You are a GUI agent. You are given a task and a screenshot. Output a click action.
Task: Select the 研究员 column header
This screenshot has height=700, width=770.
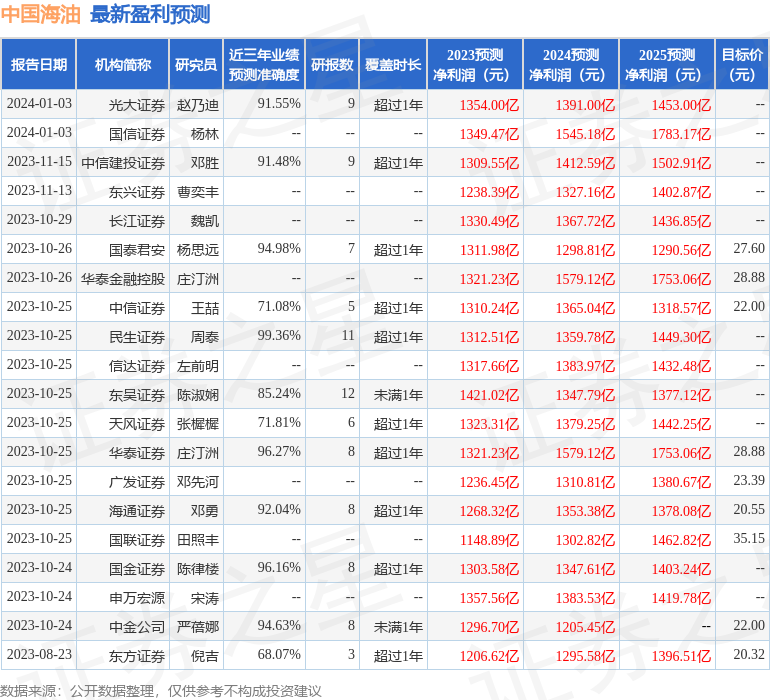pos(196,64)
